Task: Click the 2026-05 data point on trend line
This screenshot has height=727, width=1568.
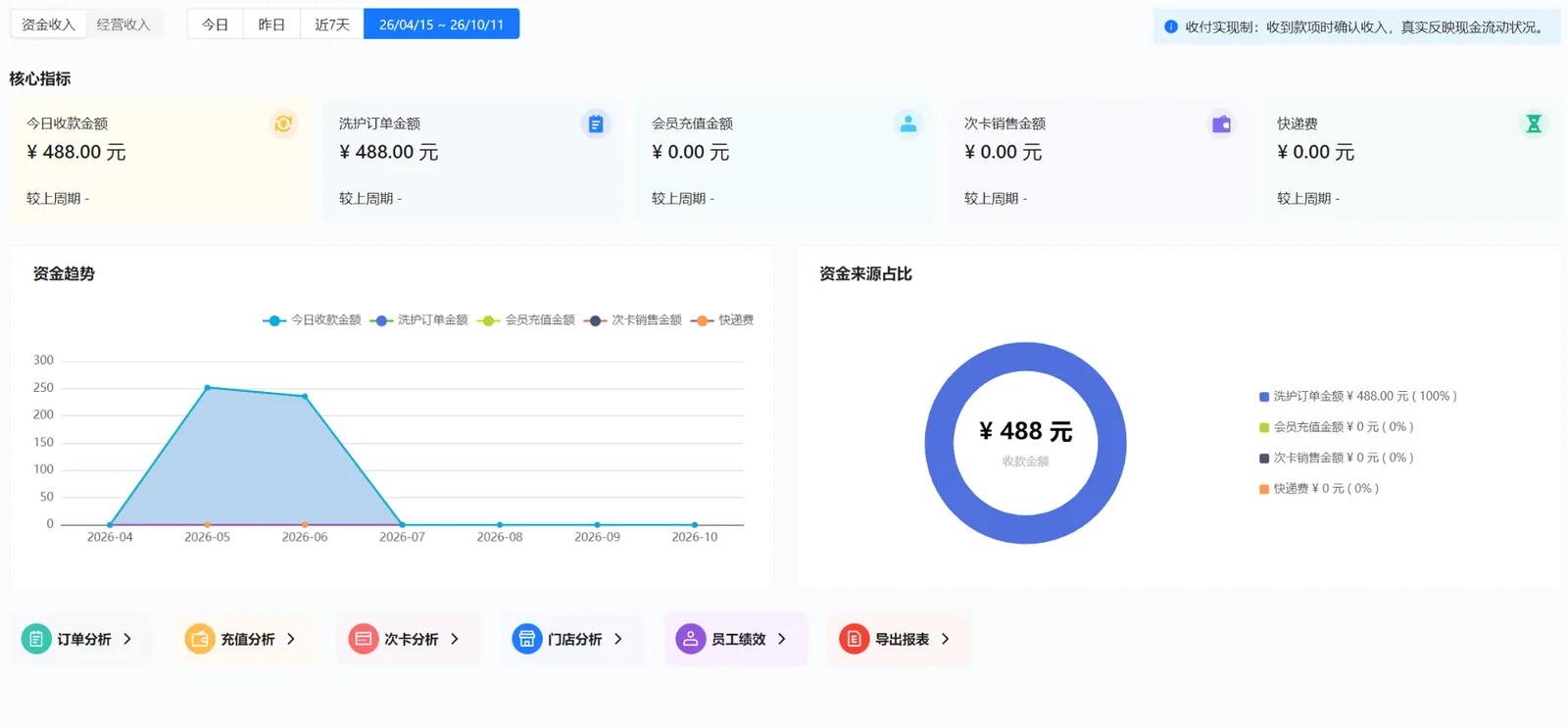Action: coord(207,388)
